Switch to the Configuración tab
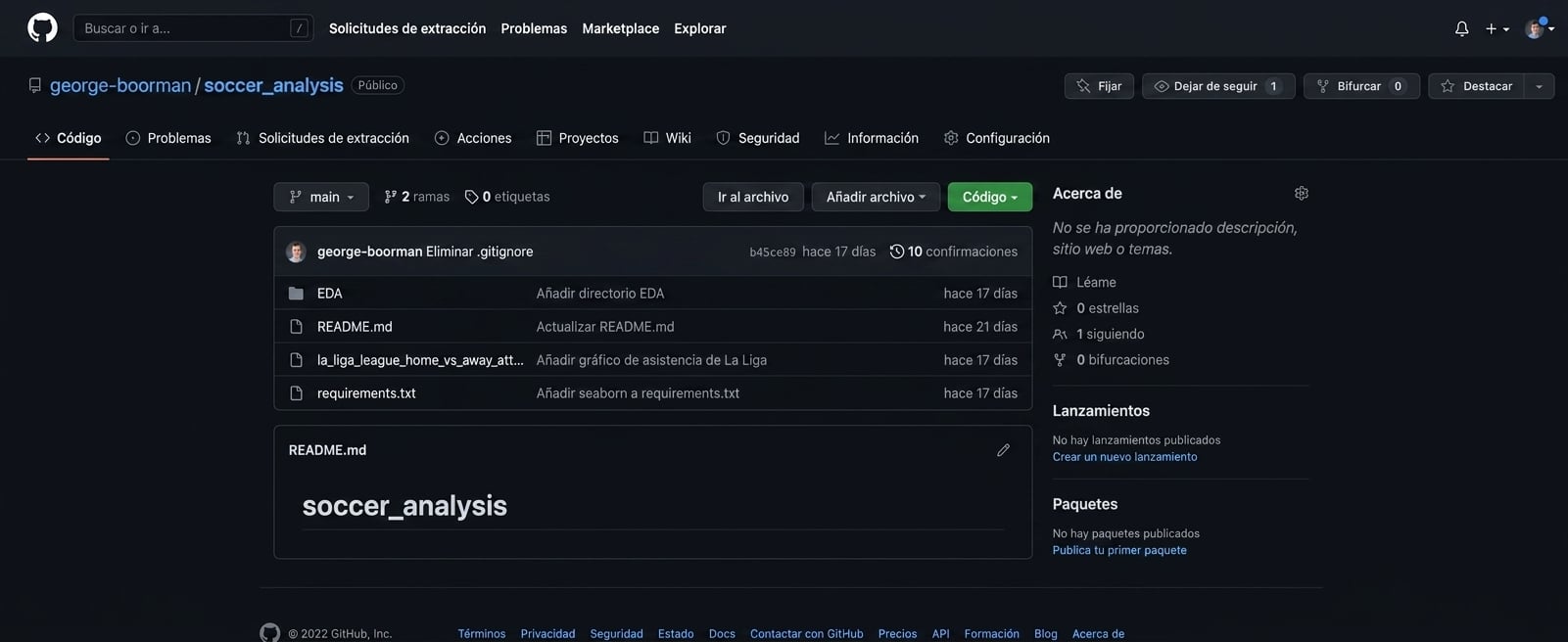The width and height of the screenshot is (1568, 642). coord(997,138)
